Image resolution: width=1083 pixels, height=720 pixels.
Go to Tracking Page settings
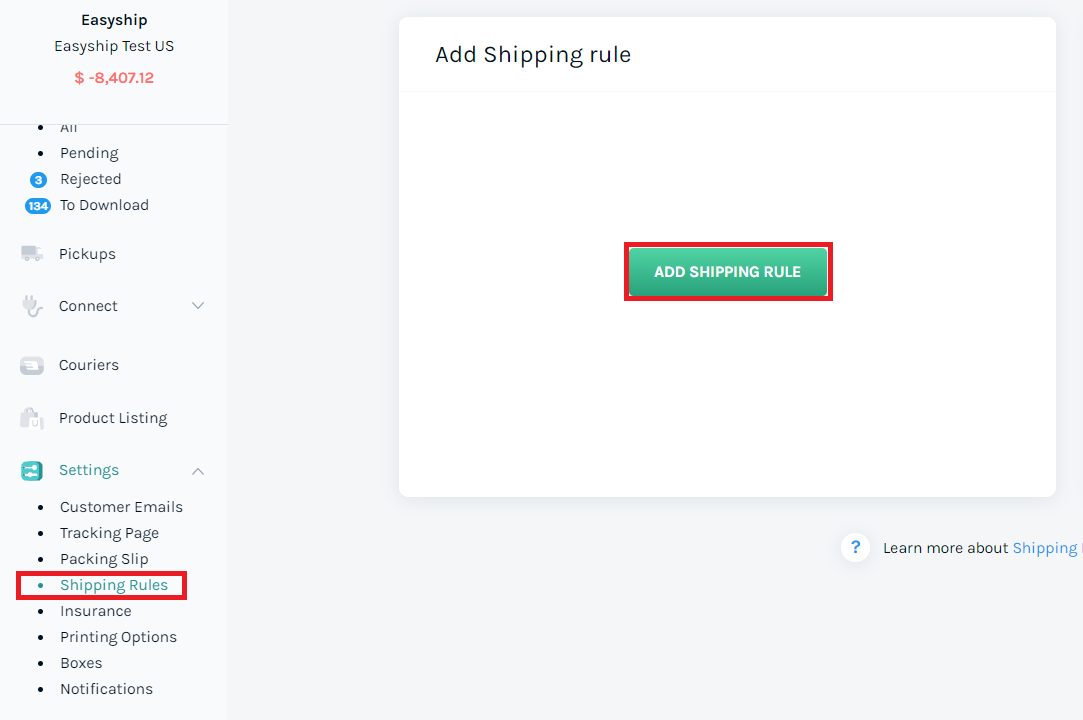110,533
